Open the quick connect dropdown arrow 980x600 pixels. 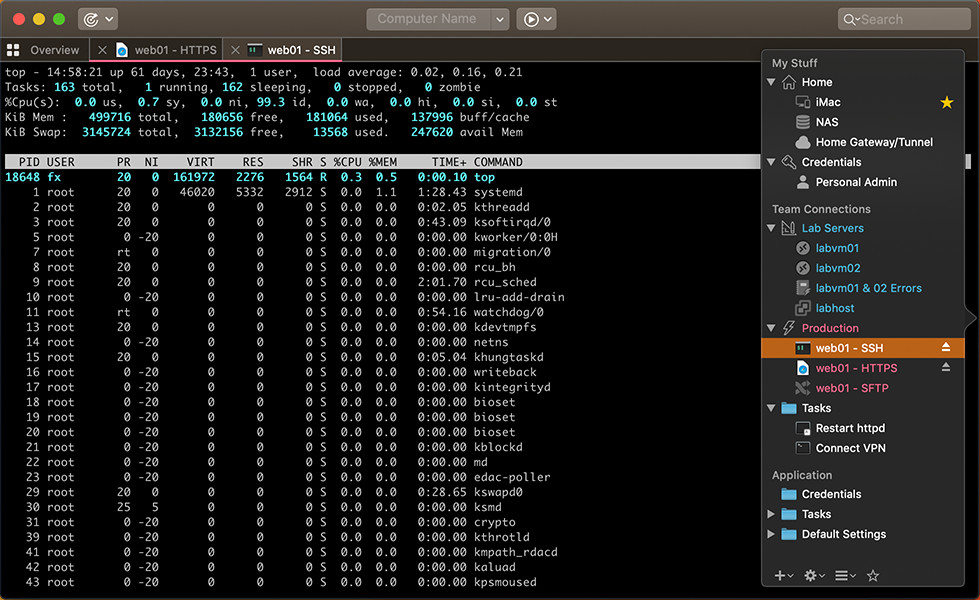[x=109, y=19]
